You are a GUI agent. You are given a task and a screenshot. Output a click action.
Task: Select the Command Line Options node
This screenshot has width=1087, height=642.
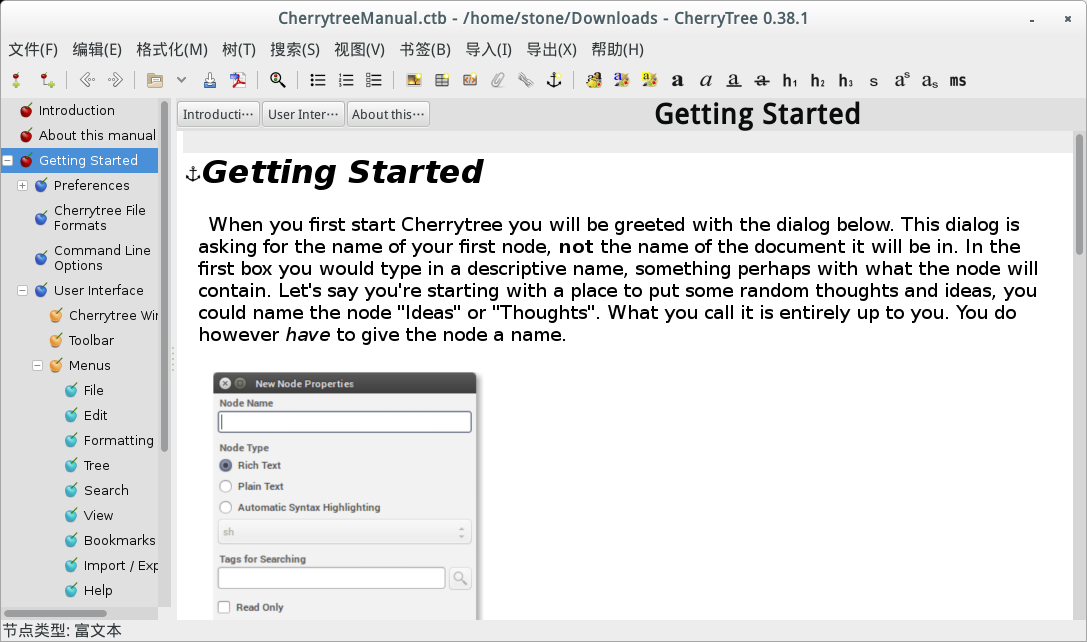(102, 258)
